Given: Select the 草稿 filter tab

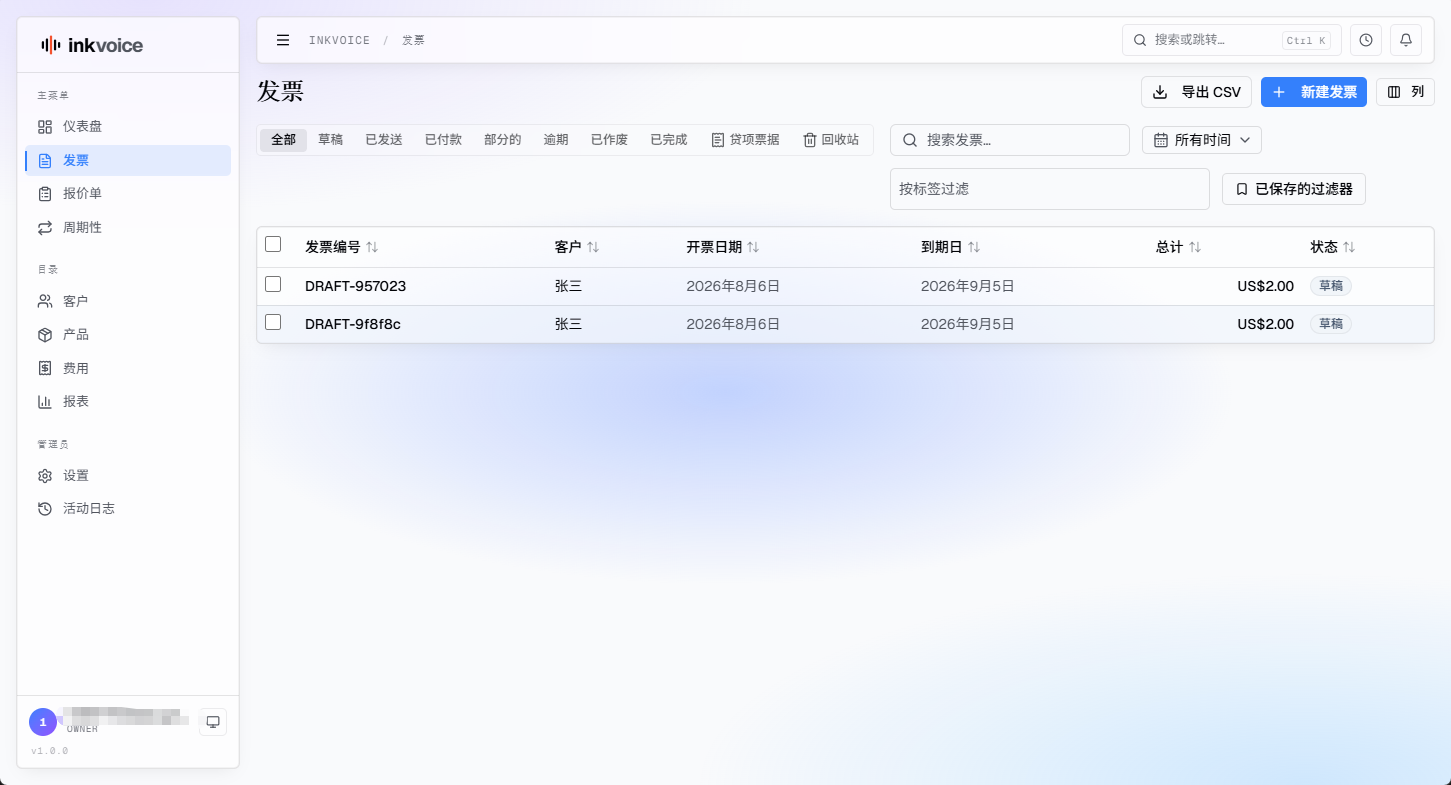Looking at the screenshot, I should (x=331, y=140).
